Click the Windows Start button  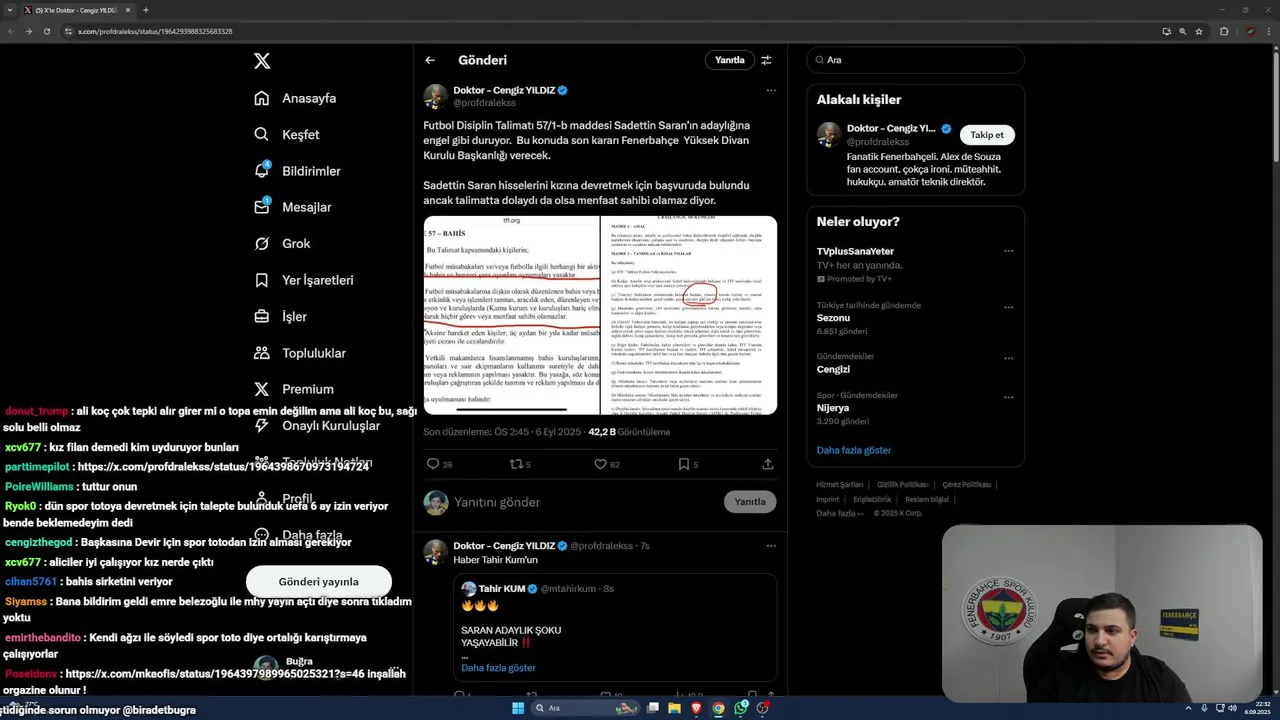(x=518, y=708)
